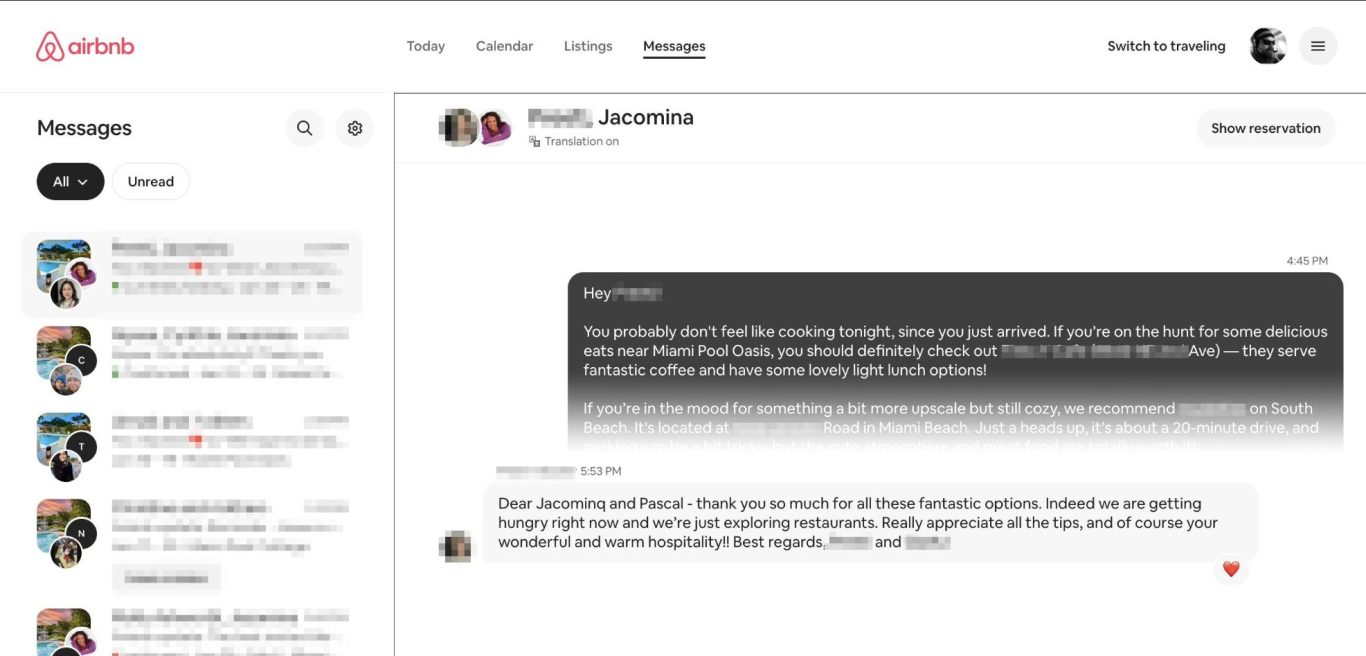Click Switch to traveling link

point(1166,46)
